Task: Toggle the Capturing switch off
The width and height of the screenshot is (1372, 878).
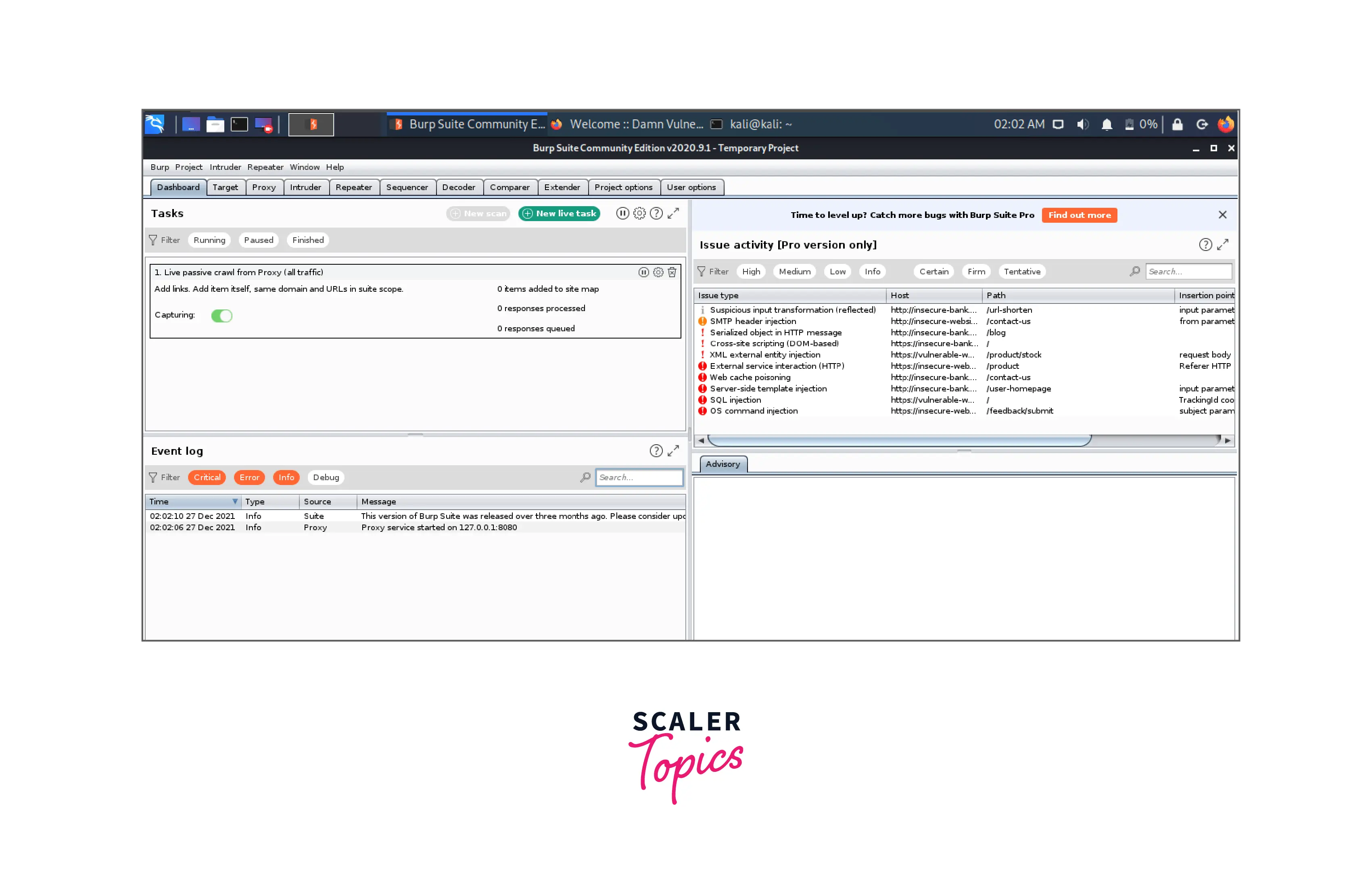Action: pyautogui.click(x=221, y=315)
